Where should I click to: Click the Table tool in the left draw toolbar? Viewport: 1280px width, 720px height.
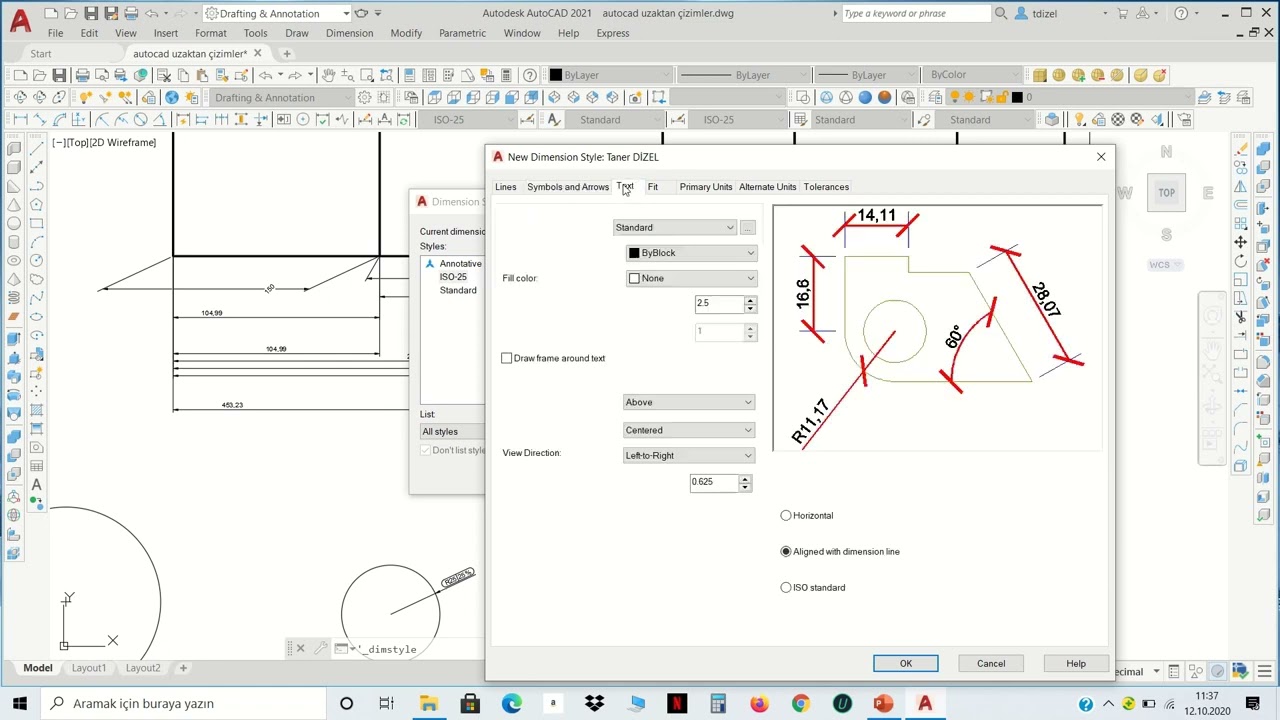click(37, 466)
